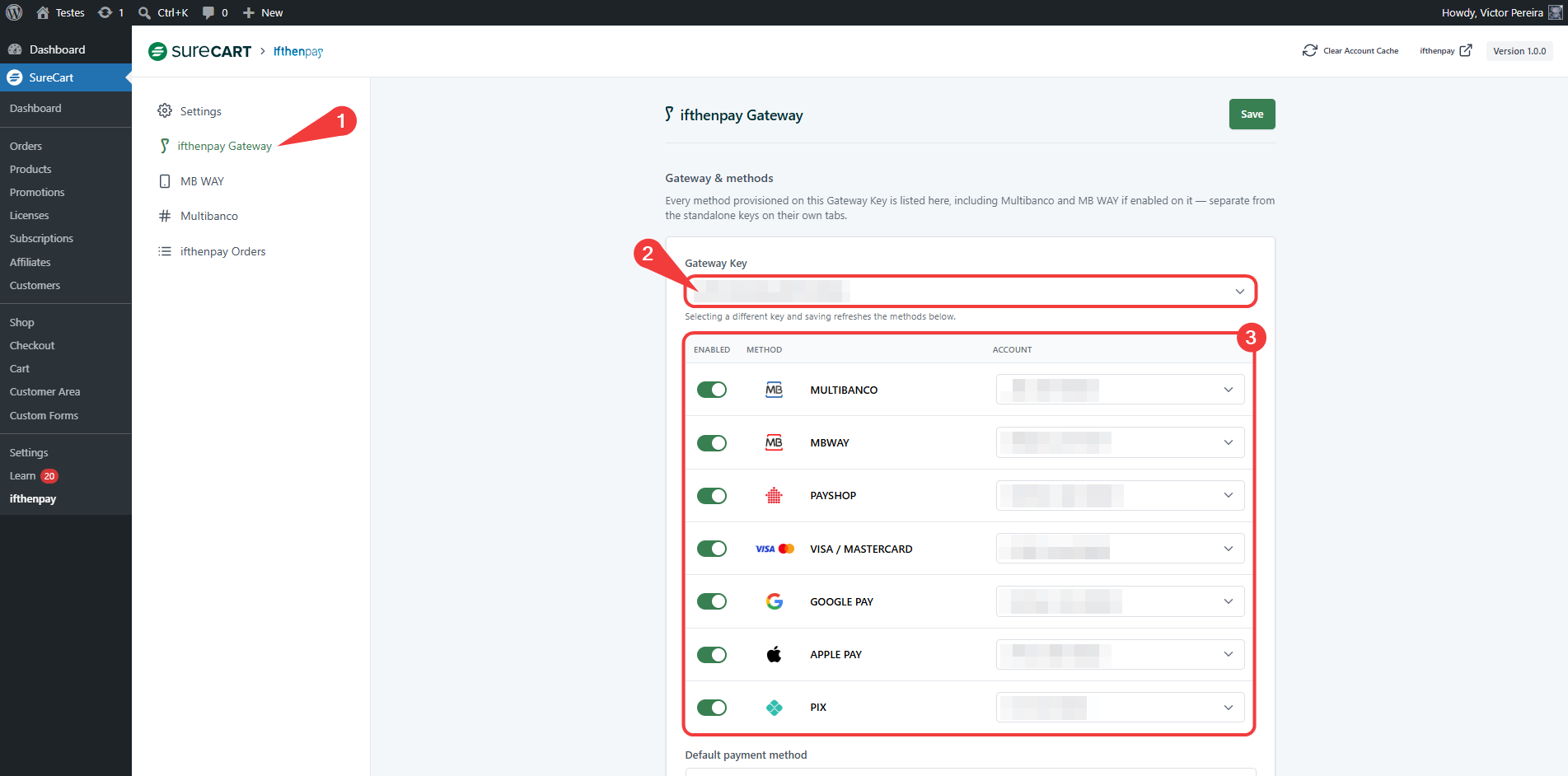
Task: Open the Gateway Key dropdown
Action: [x=970, y=292]
